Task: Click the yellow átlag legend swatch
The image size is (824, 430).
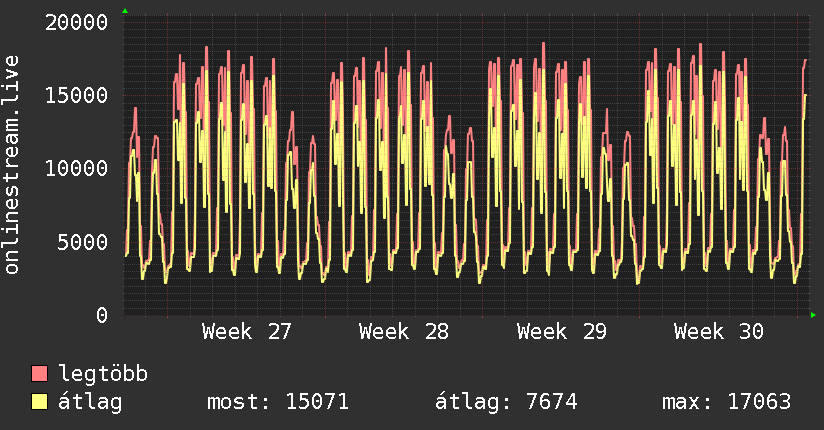Action: tap(39, 402)
